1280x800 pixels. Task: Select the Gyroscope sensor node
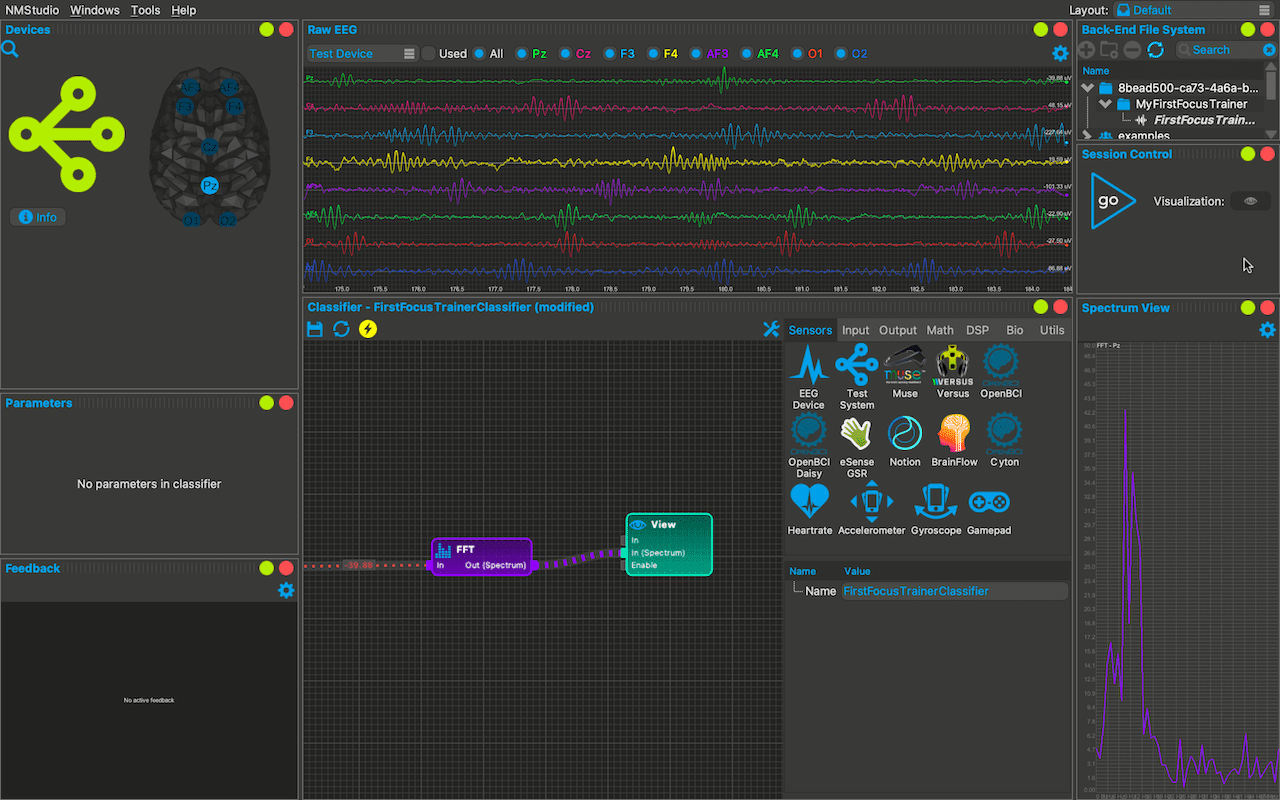(x=936, y=509)
